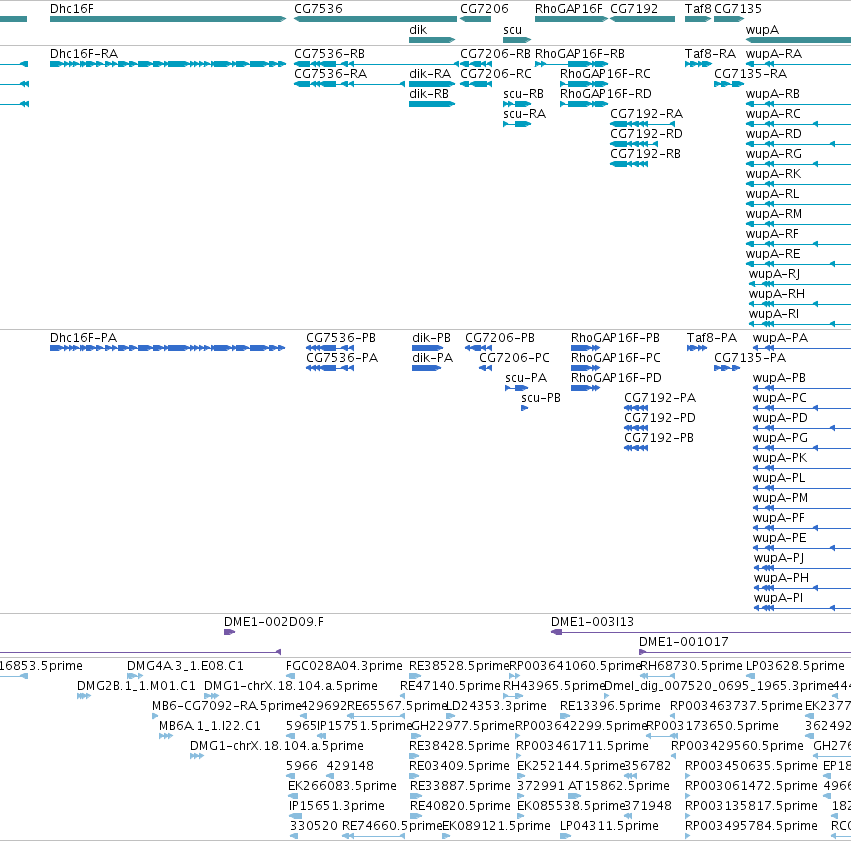Click transcript RhoGAP16F-RB
This screenshot has height=841, width=851.
pyautogui.click(x=571, y=64)
